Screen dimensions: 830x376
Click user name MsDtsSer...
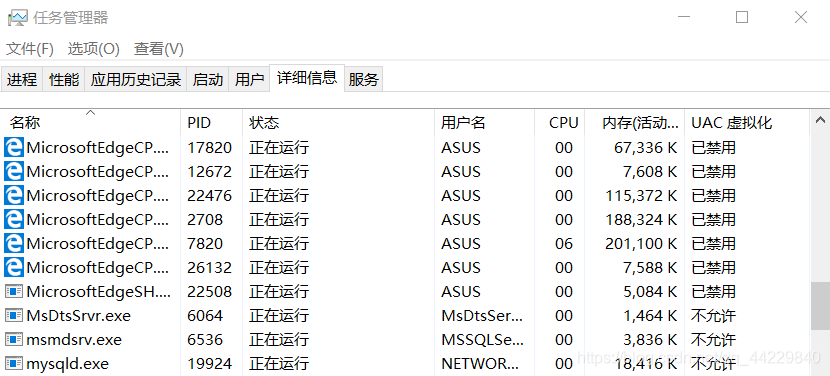click(x=482, y=316)
